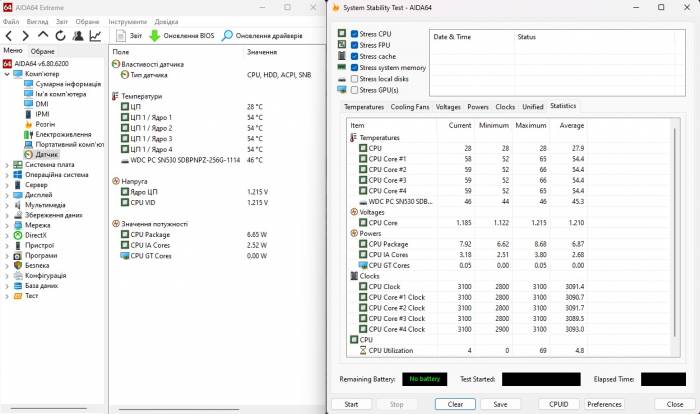Click the CPUID button
The width and height of the screenshot is (700, 414).
tap(559, 404)
